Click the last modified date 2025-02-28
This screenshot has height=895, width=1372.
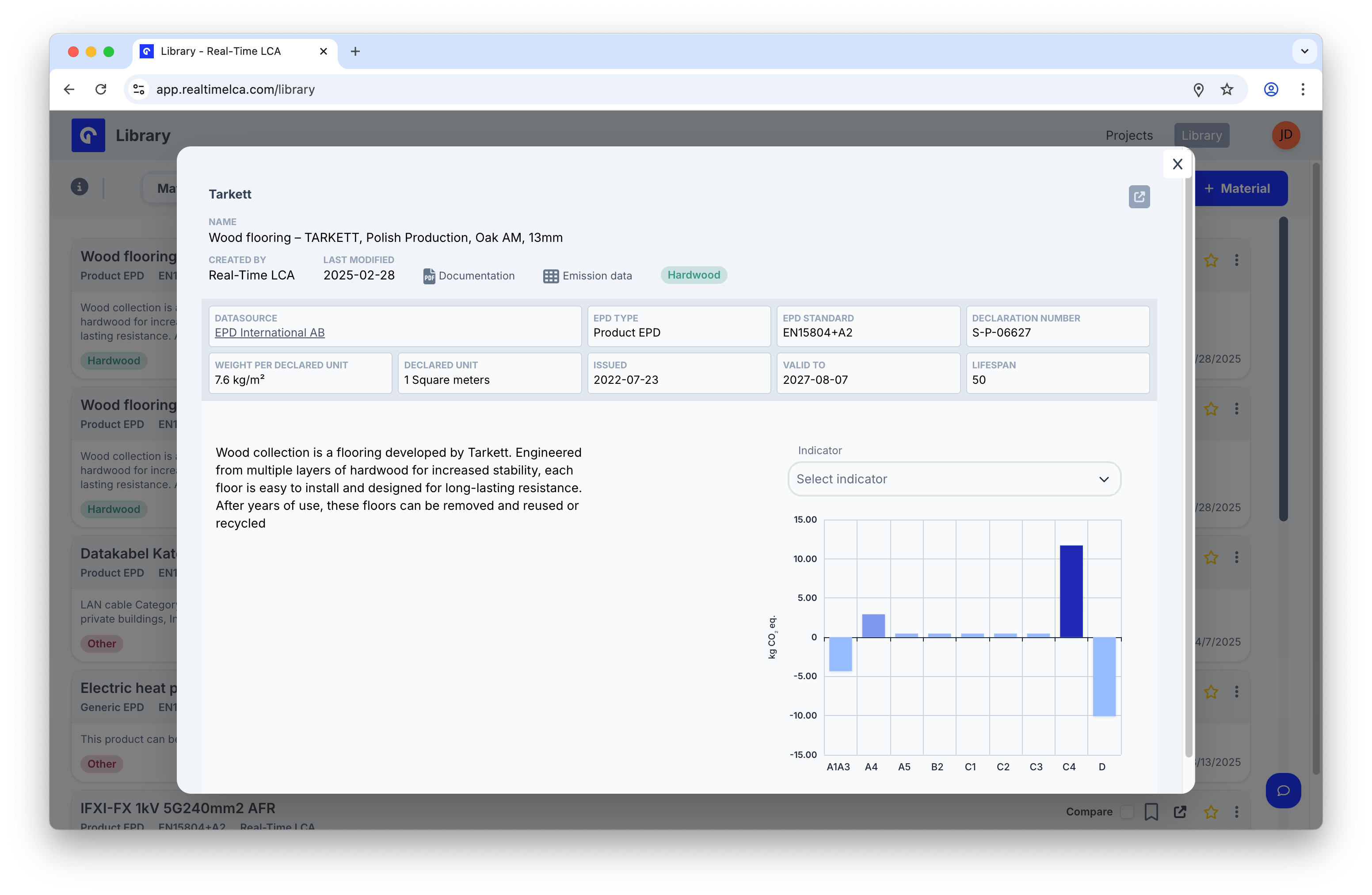pos(358,275)
